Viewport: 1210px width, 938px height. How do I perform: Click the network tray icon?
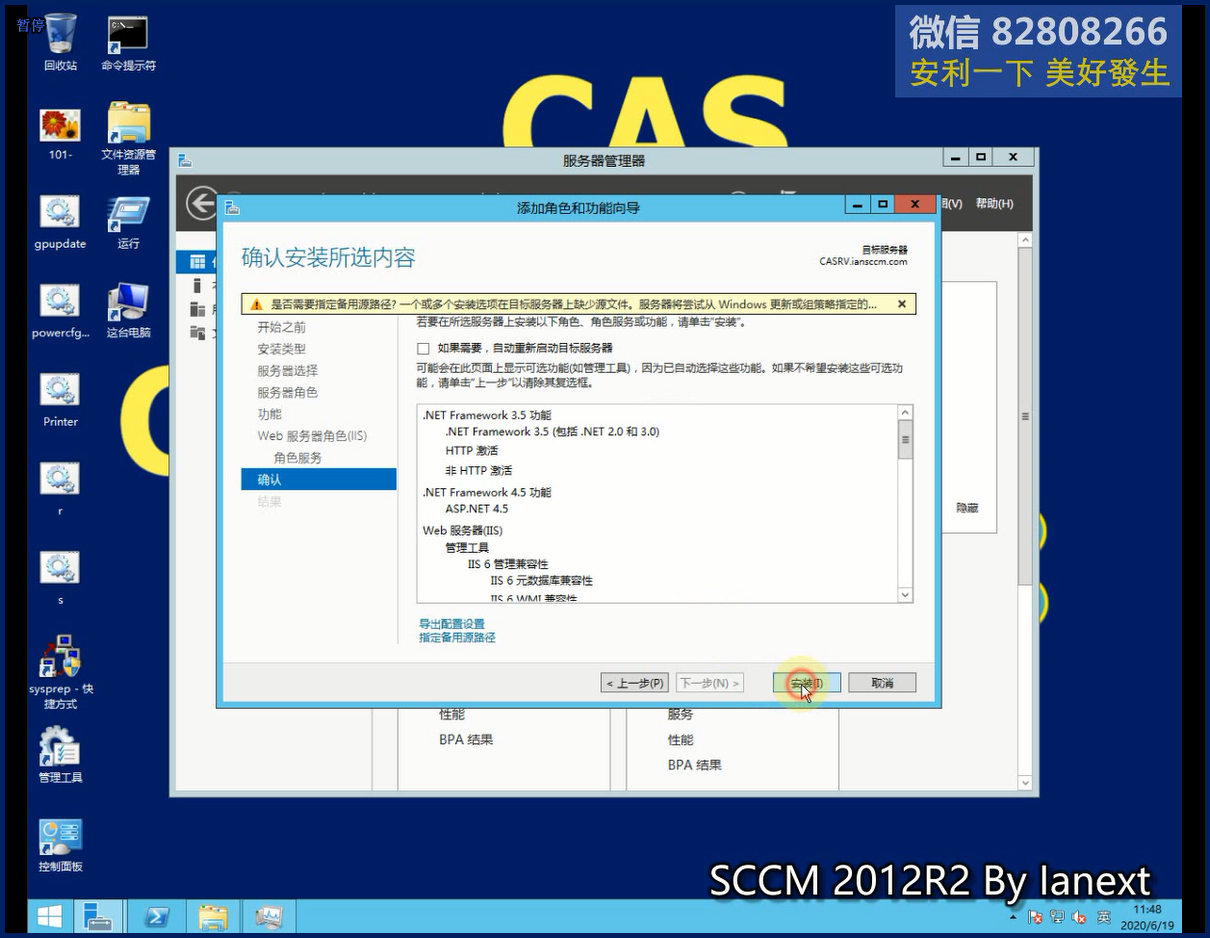pos(1057,917)
